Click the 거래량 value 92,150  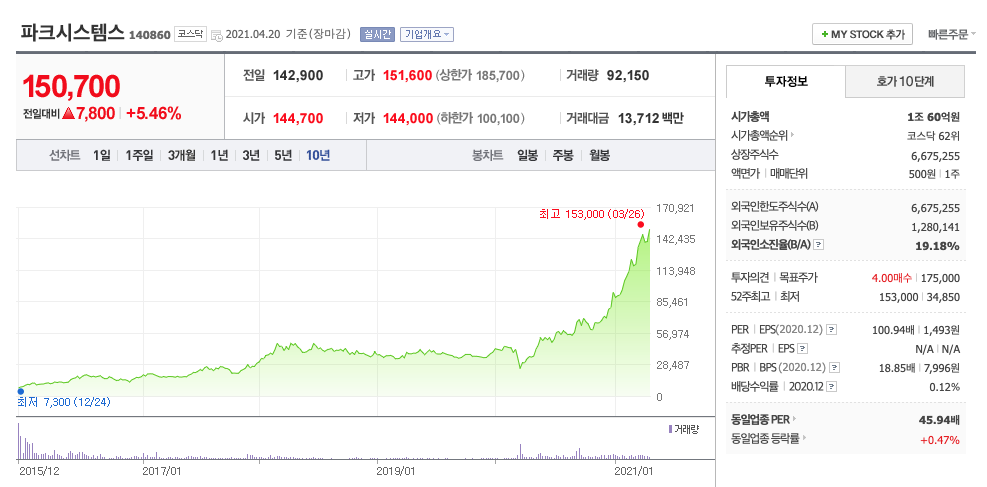click(x=628, y=76)
